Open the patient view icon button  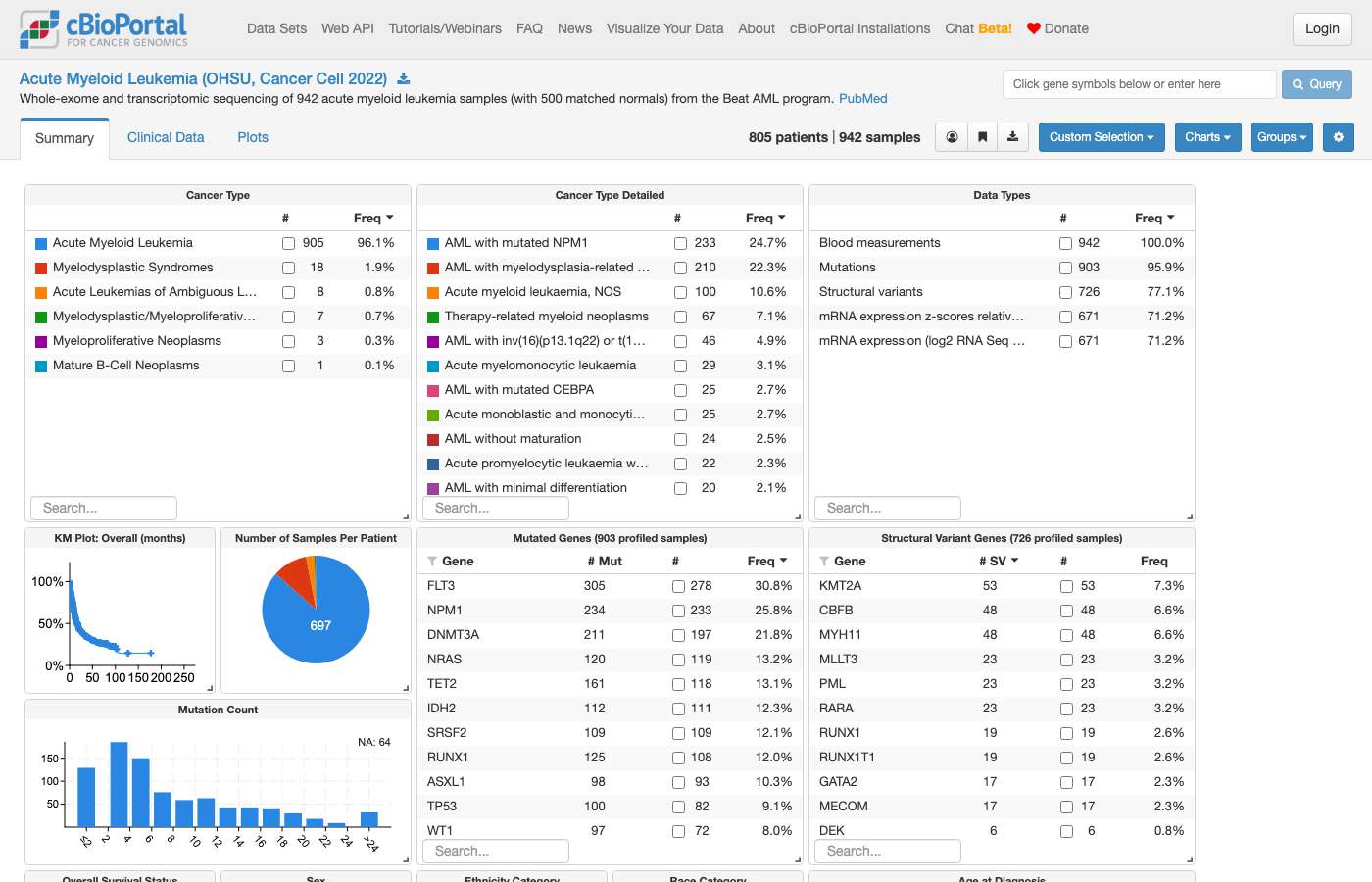point(952,137)
